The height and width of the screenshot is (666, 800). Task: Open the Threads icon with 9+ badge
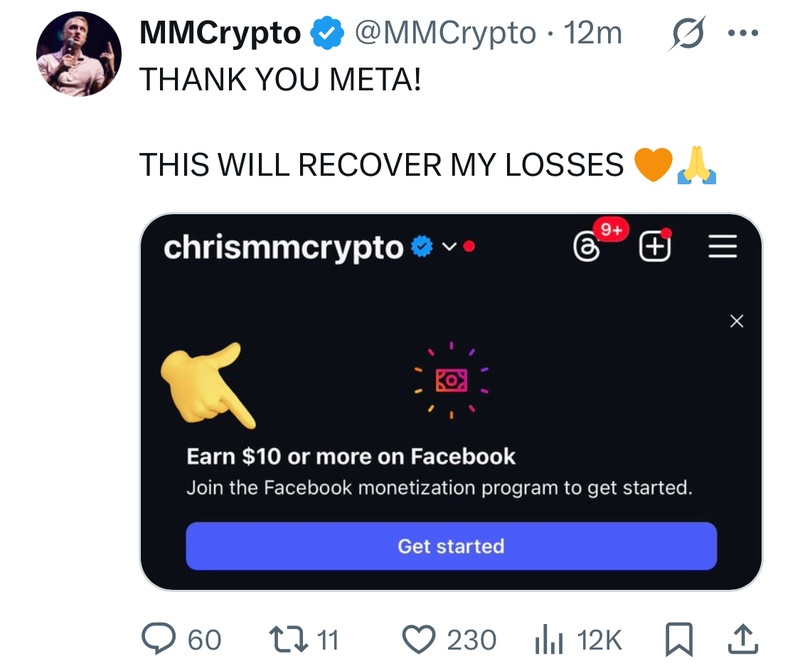(587, 246)
